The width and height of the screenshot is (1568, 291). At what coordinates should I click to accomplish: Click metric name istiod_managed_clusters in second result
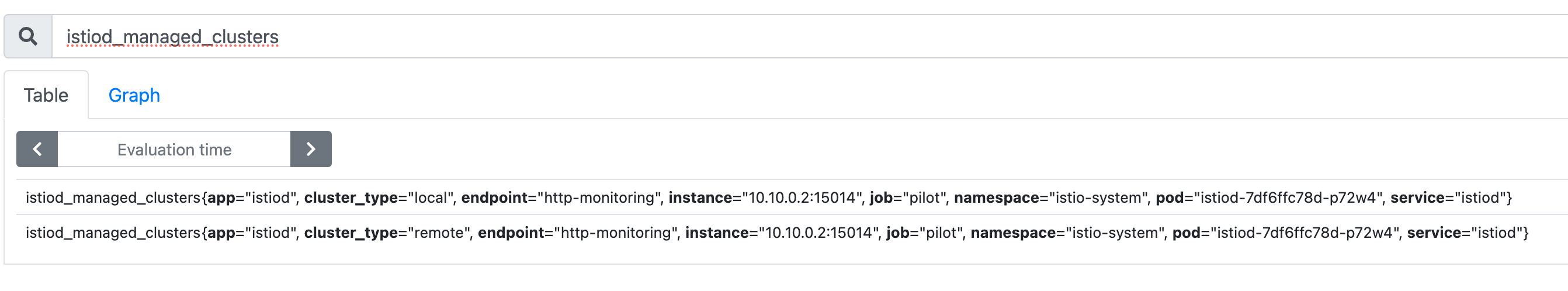113,233
